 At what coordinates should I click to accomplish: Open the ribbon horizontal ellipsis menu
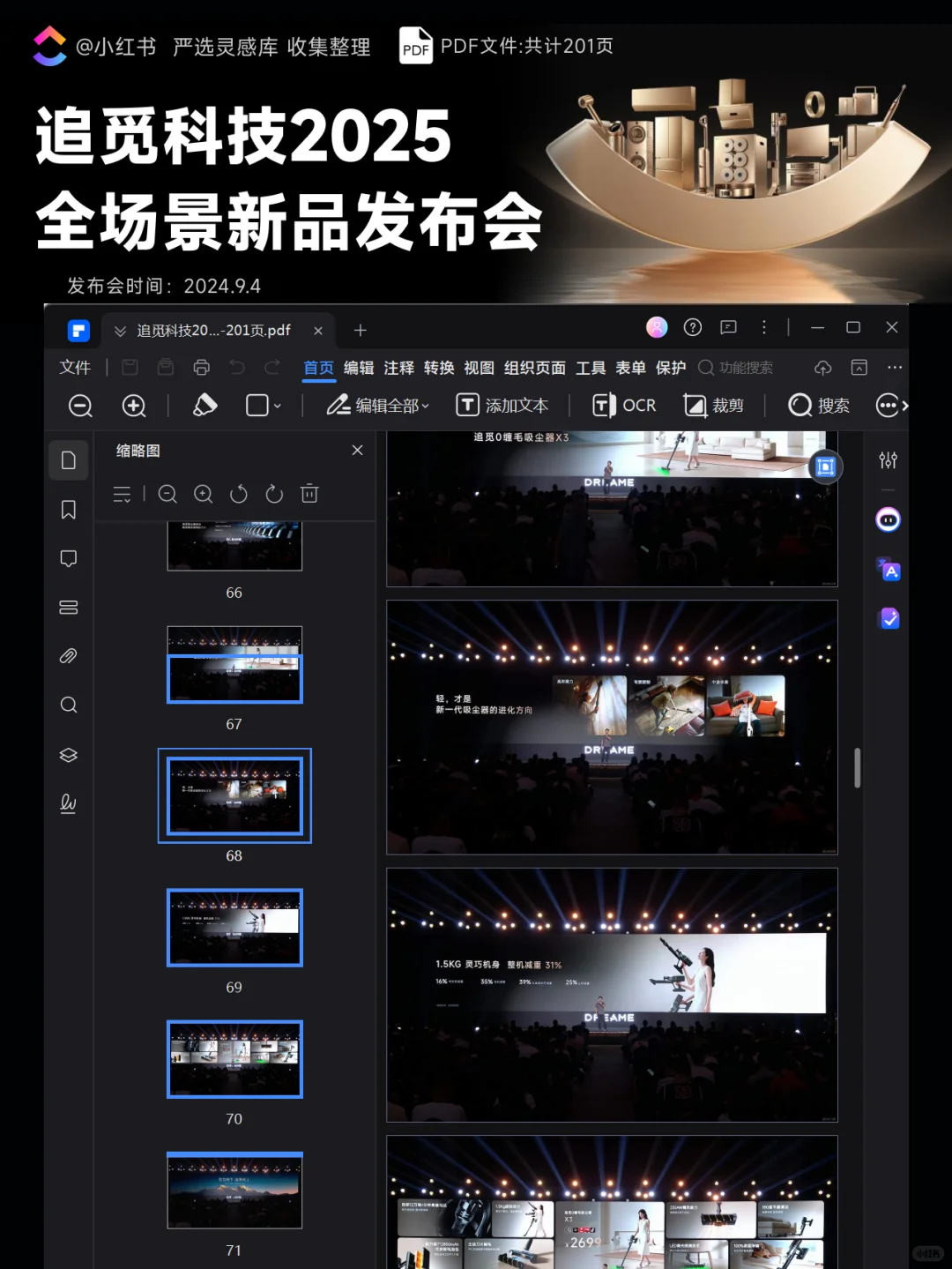pyautogui.click(x=895, y=367)
